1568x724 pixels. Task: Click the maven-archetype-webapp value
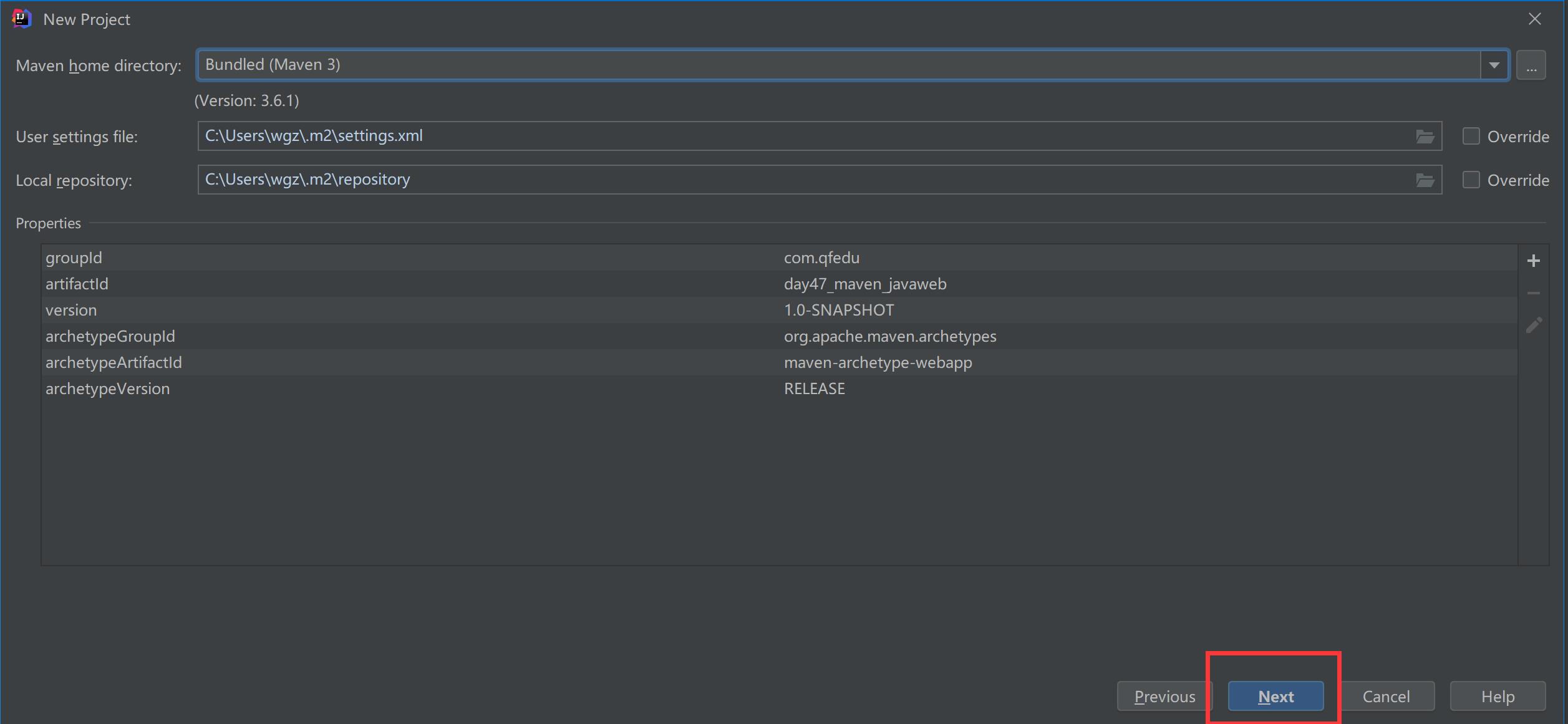click(878, 362)
